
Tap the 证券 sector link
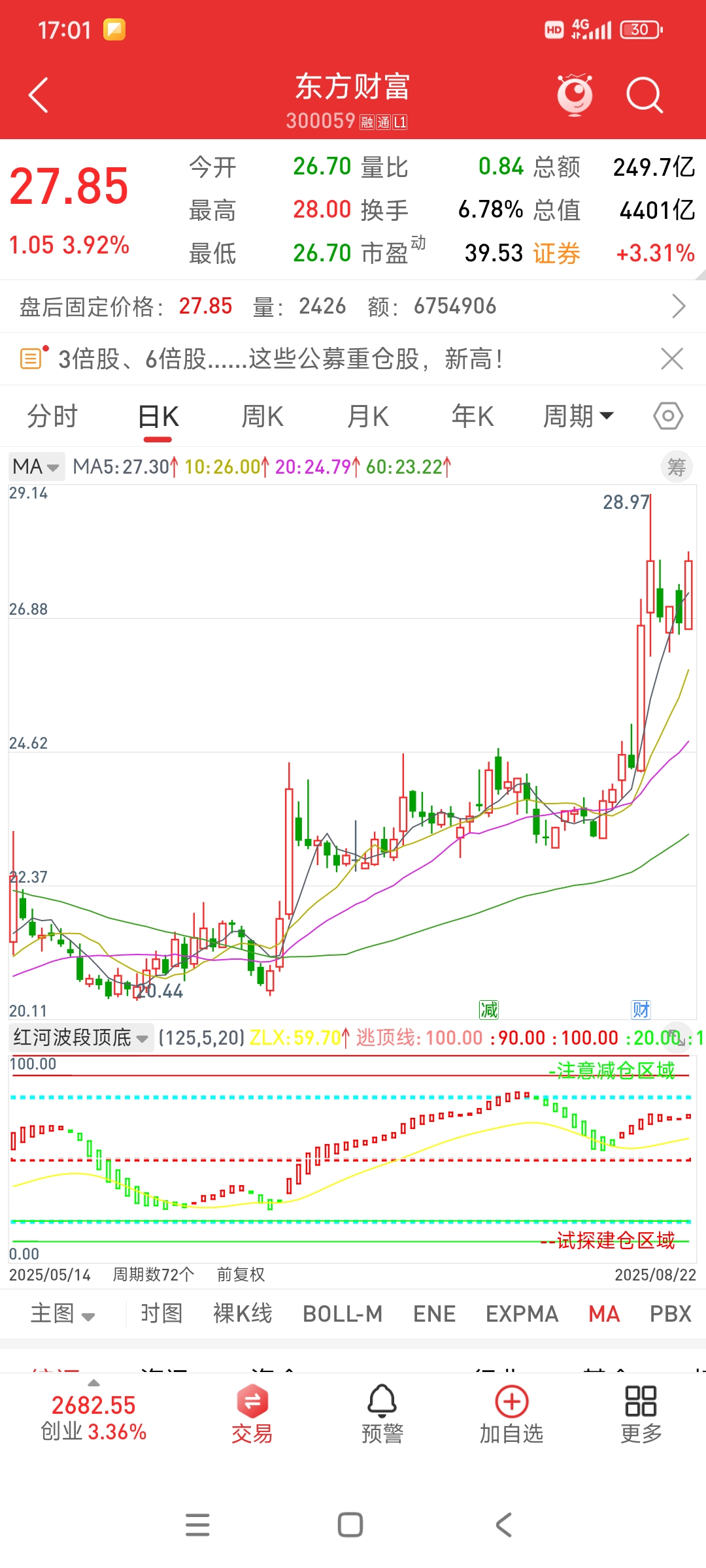(556, 253)
